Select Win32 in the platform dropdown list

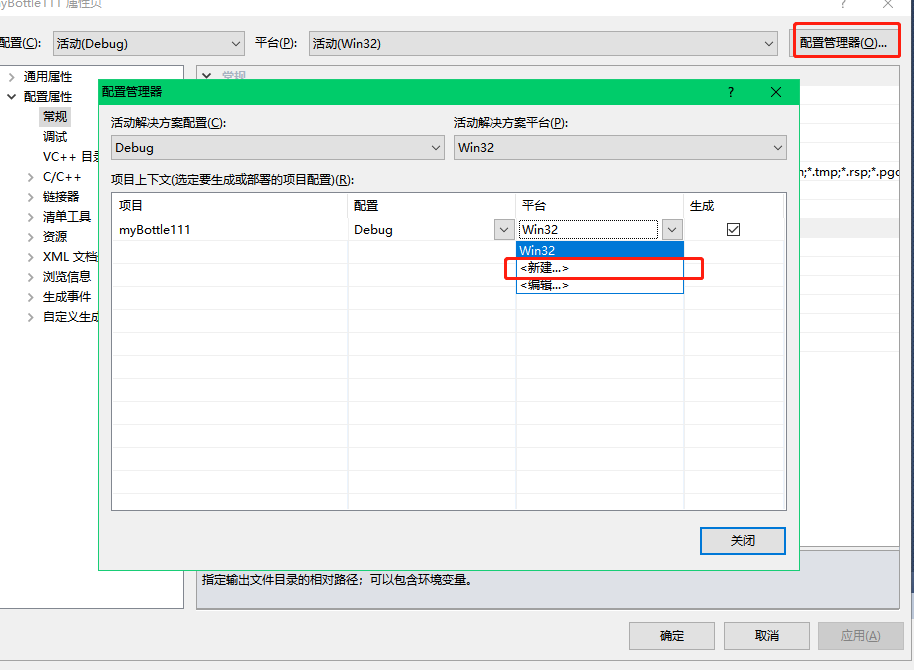(x=600, y=250)
